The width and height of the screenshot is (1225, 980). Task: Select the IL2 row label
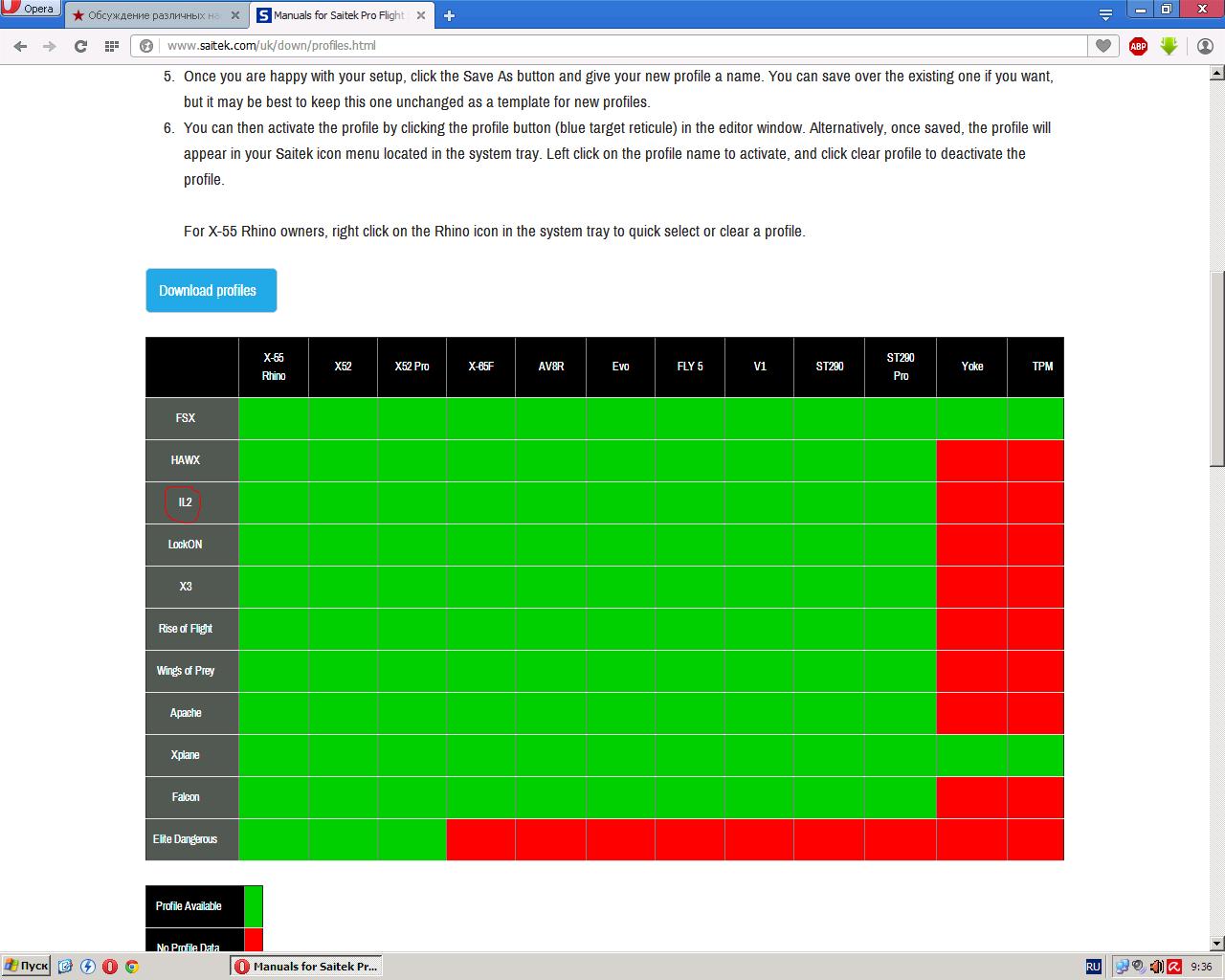pyautogui.click(x=191, y=502)
